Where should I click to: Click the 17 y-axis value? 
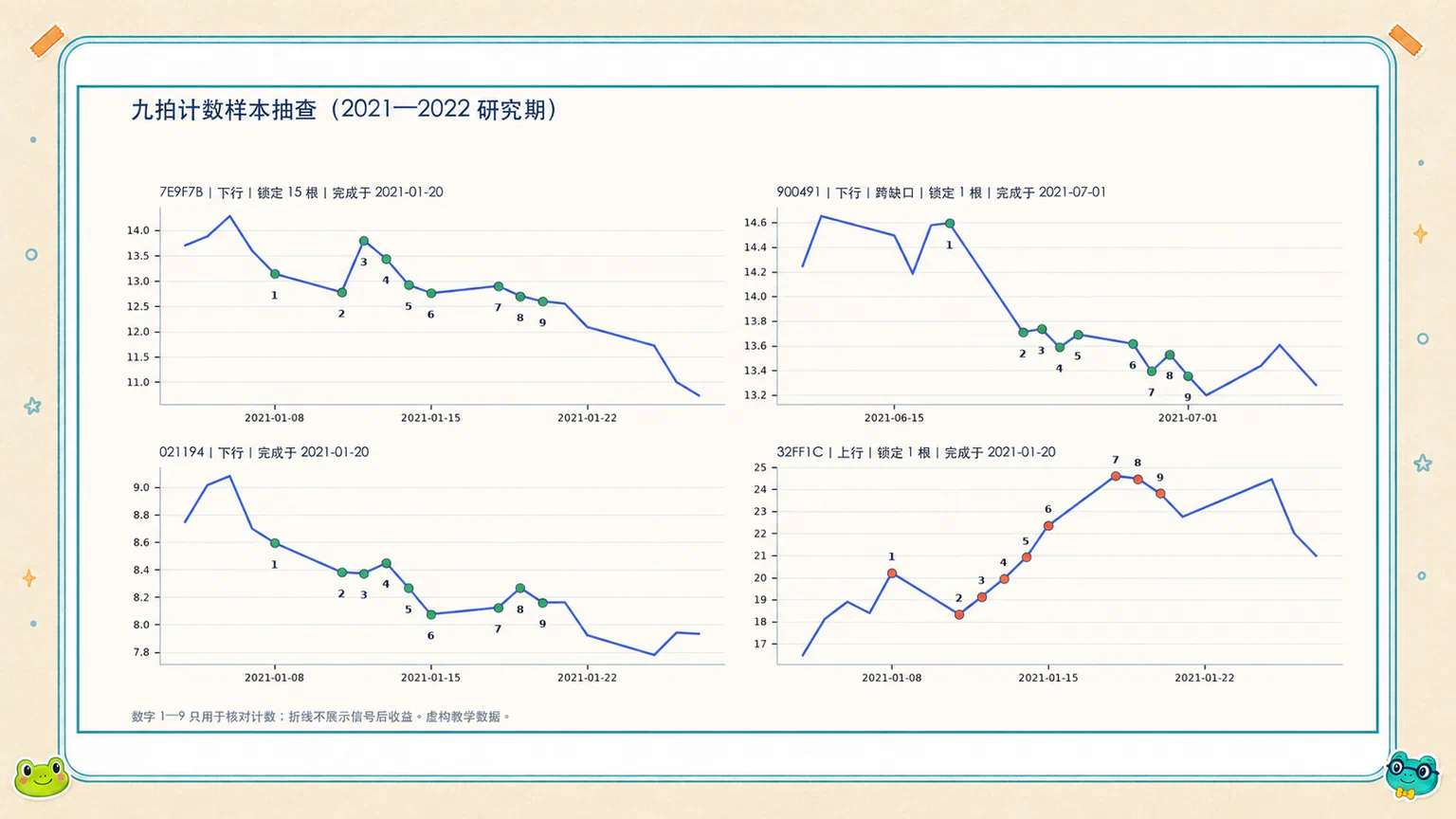tap(760, 644)
